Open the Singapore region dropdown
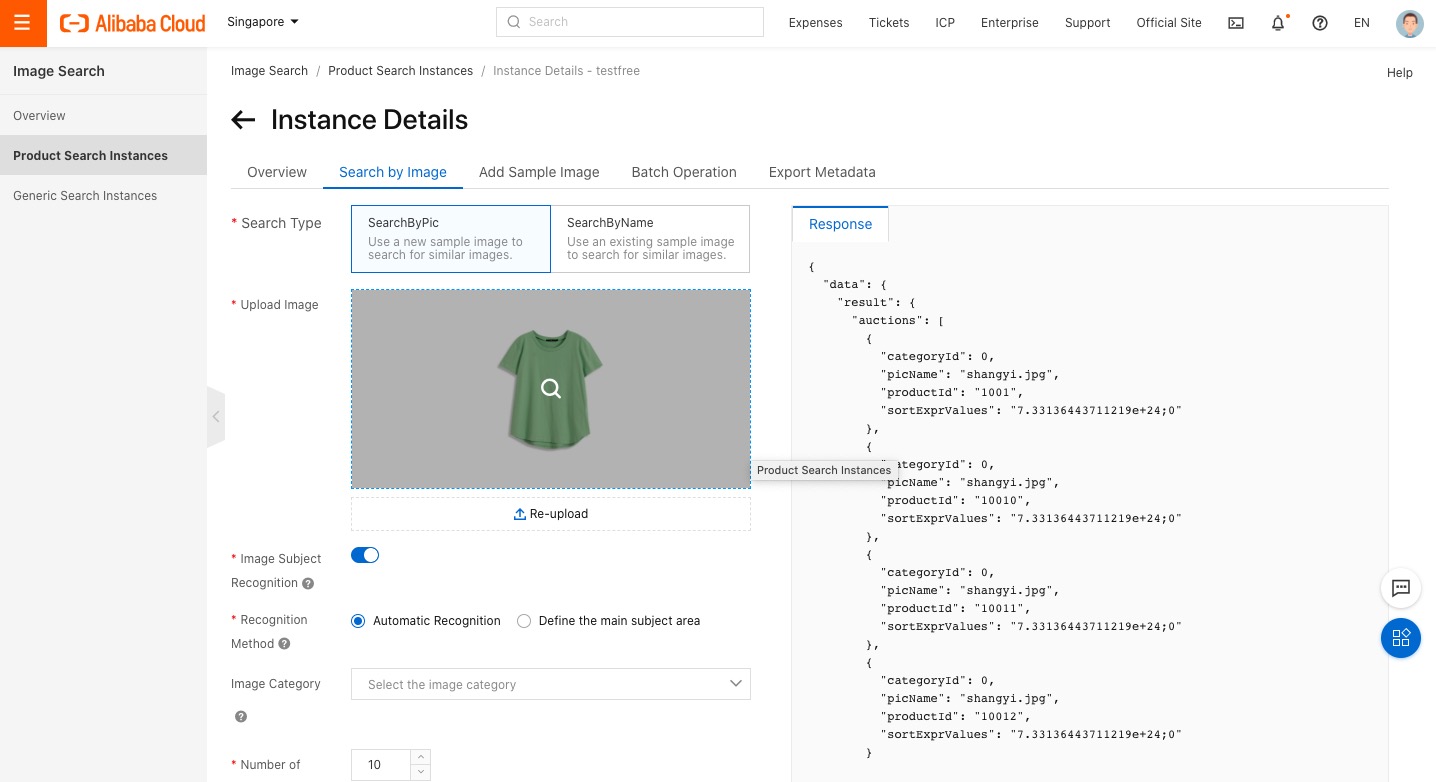Image resolution: width=1436 pixels, height=782 pixels. pyautogui.click(x=263, y=22)
